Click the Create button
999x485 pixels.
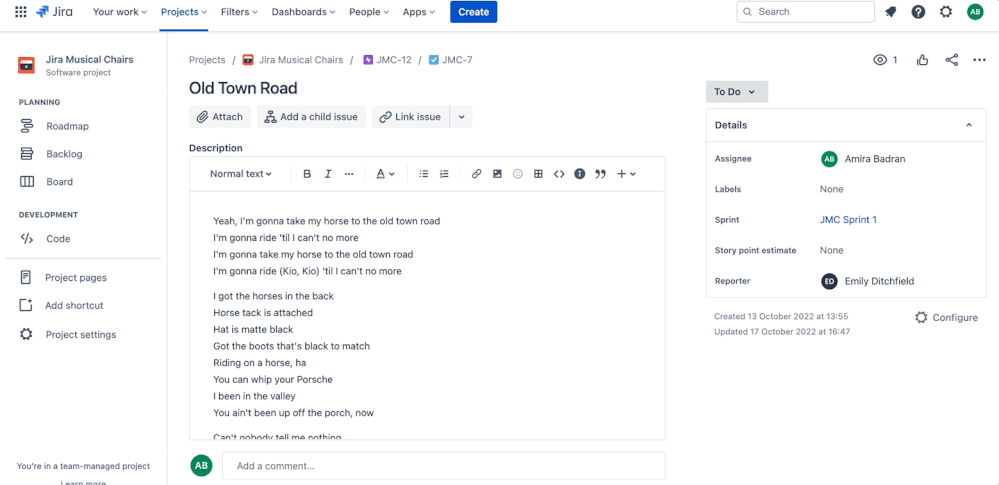(x=473, y=11)
